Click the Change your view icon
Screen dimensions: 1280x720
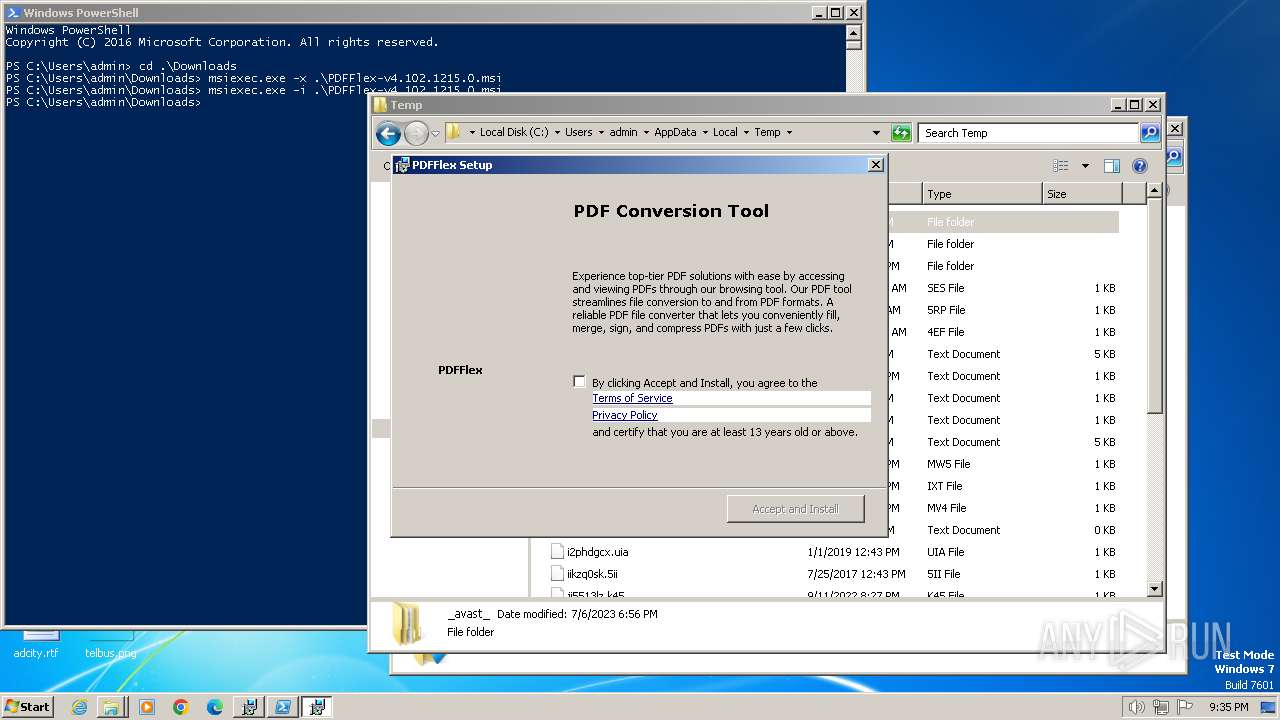pos(1061,166)
